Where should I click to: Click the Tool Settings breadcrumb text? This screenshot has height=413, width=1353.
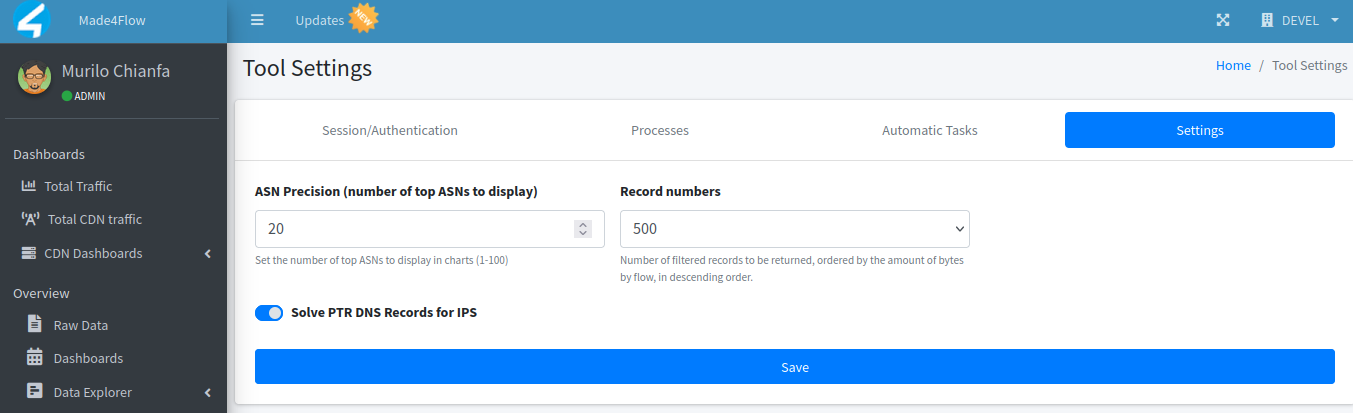[x=1309, y=65]
